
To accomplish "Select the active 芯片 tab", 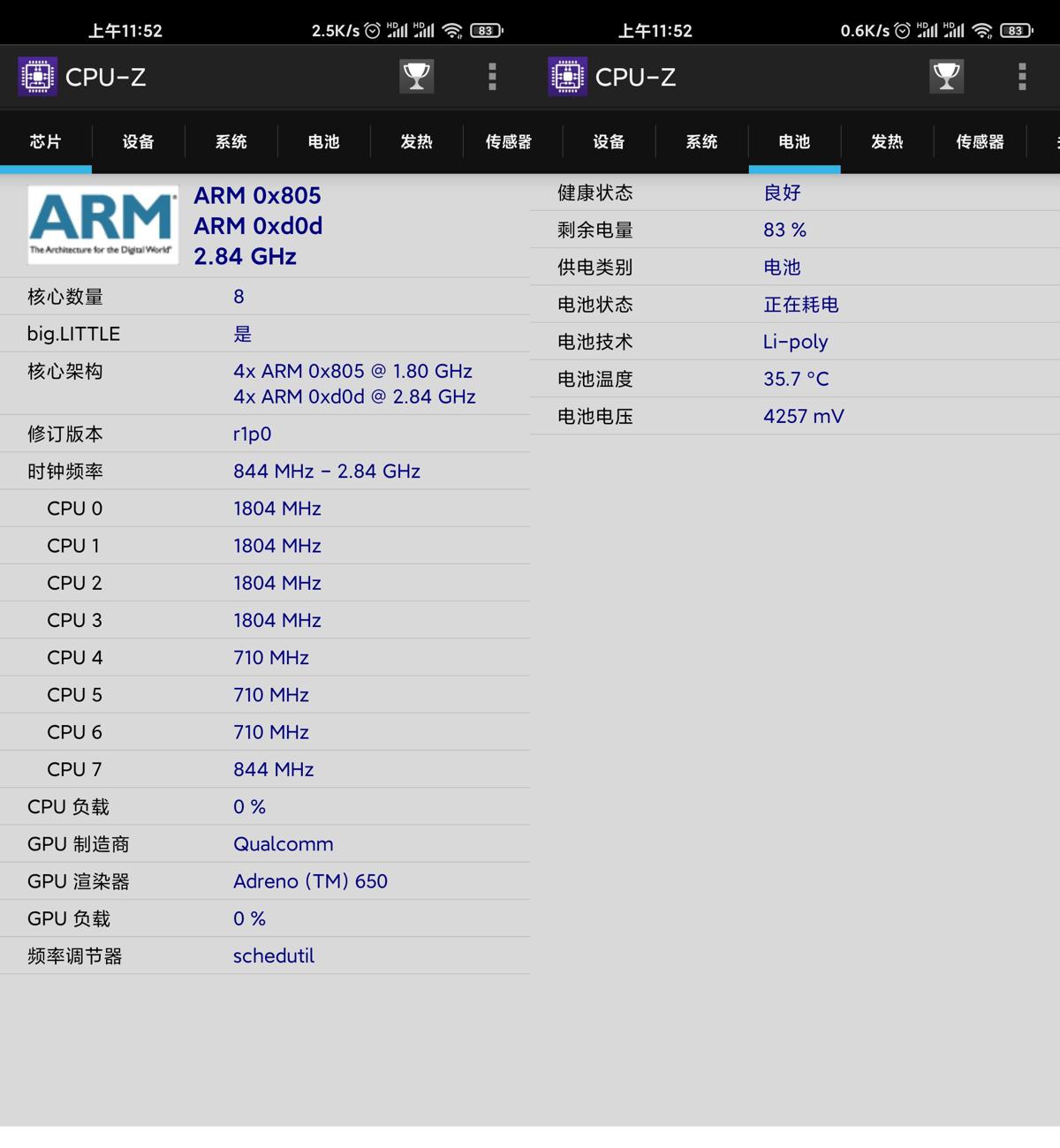I will [45, 141].
